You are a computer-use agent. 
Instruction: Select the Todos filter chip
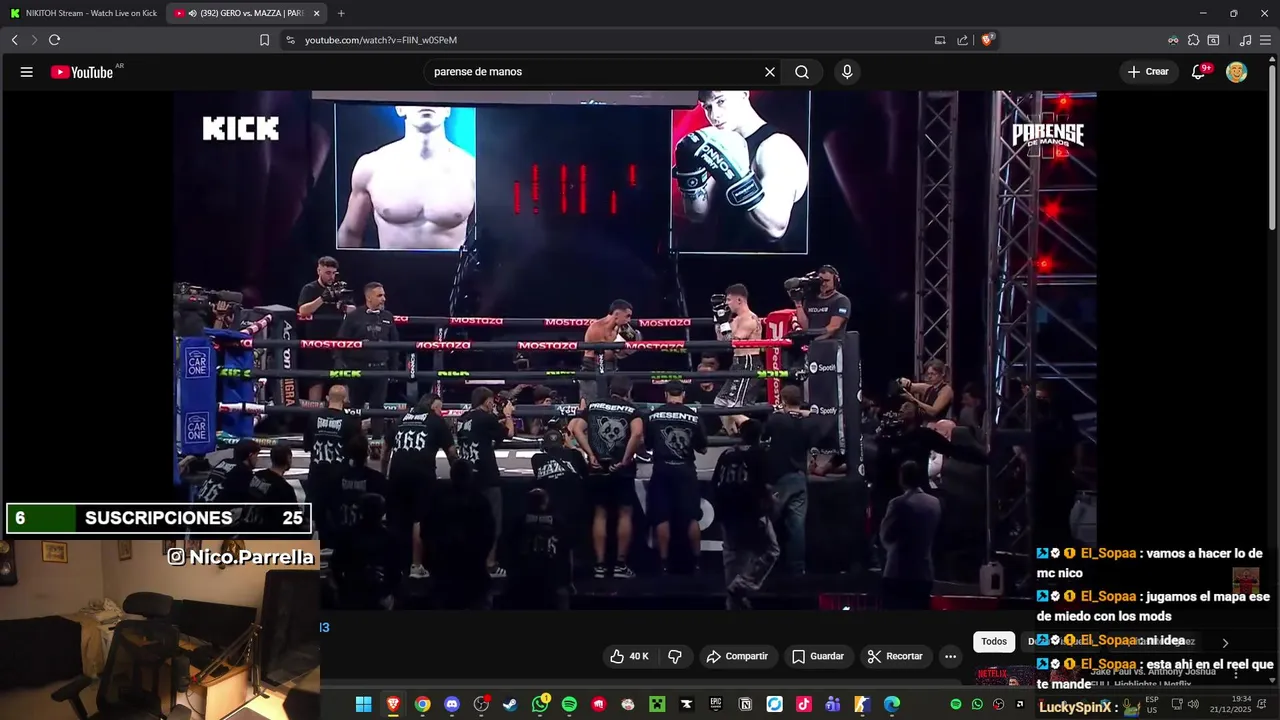click(994, 642)
